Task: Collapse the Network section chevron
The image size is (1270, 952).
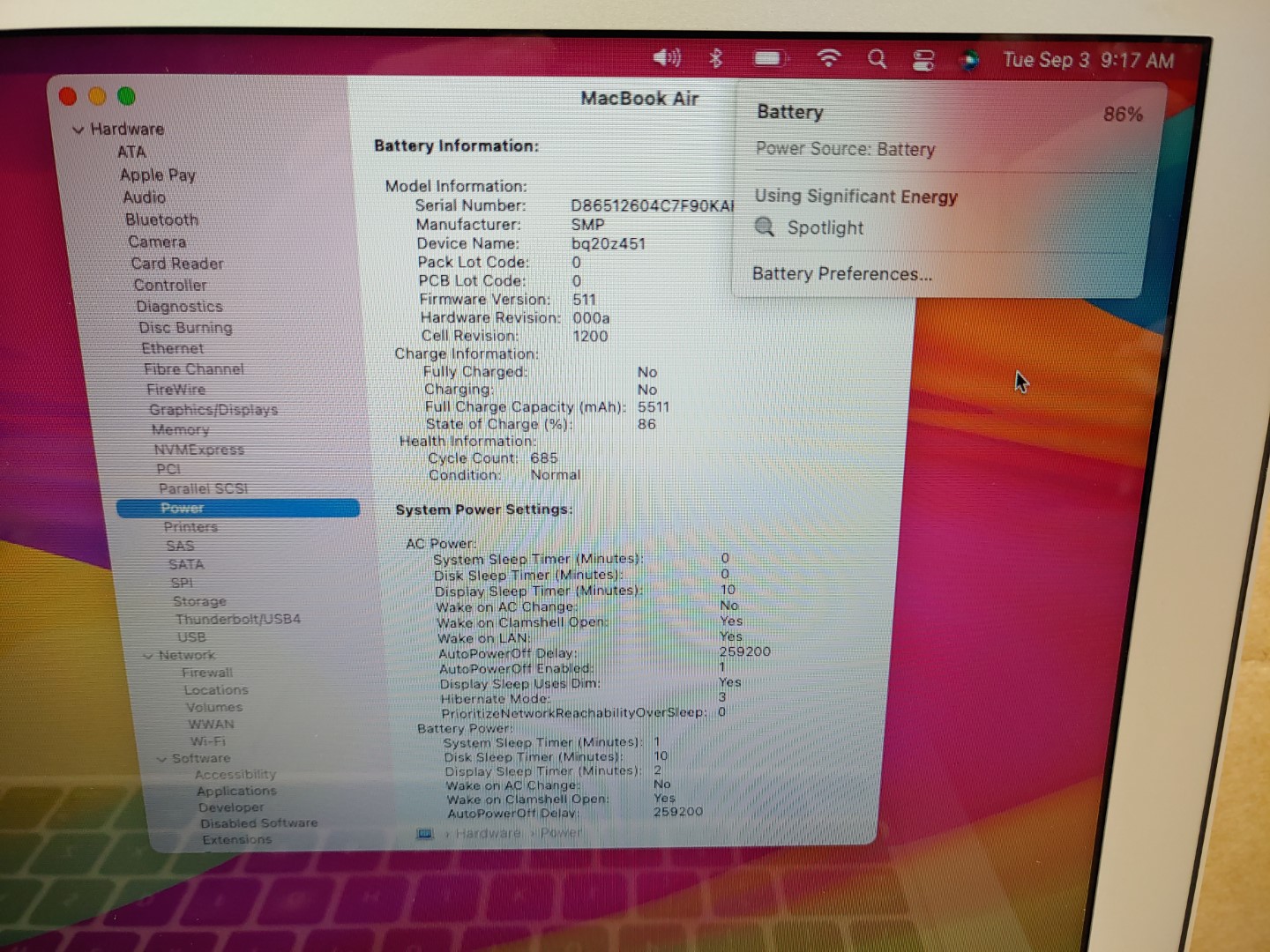Action: click(x=148, y=656)
